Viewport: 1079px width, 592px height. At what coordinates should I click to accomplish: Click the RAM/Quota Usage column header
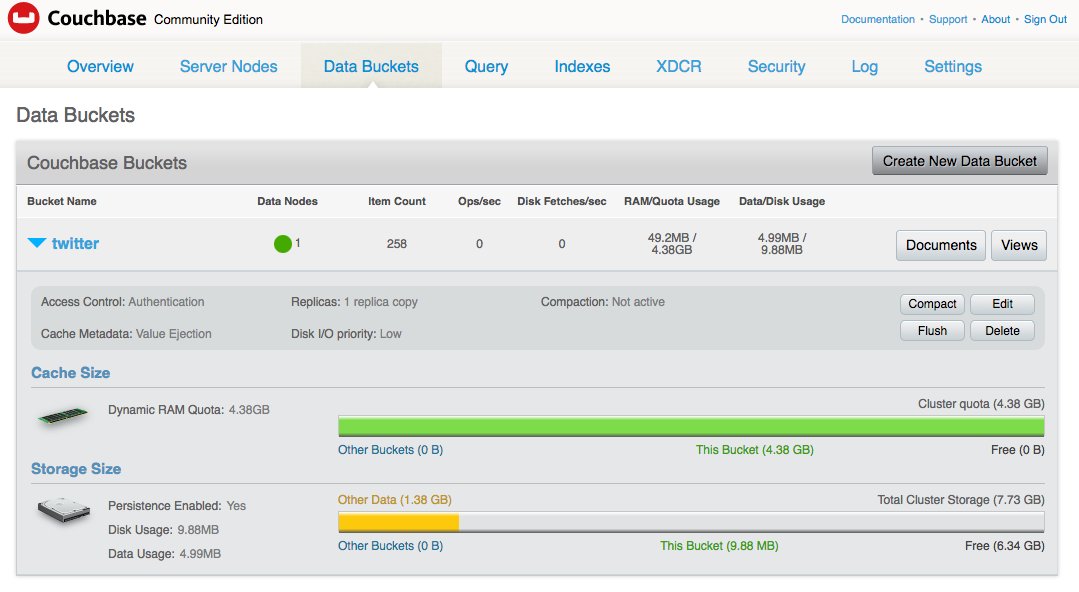tap(672, 201)
